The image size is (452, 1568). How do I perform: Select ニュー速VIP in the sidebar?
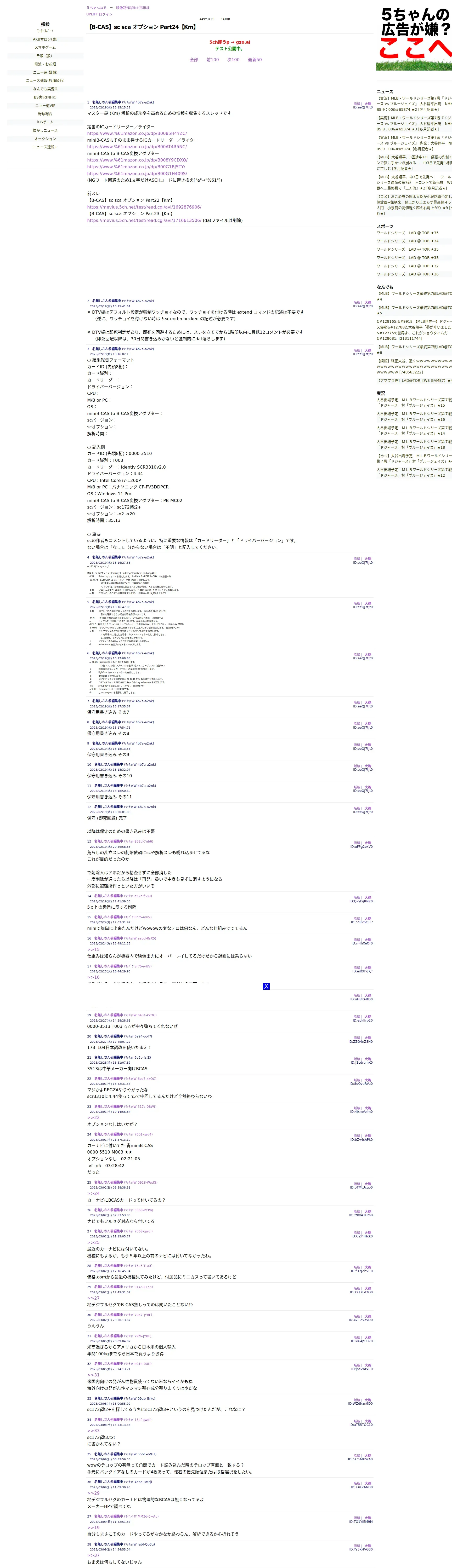(x=45, y=105)
